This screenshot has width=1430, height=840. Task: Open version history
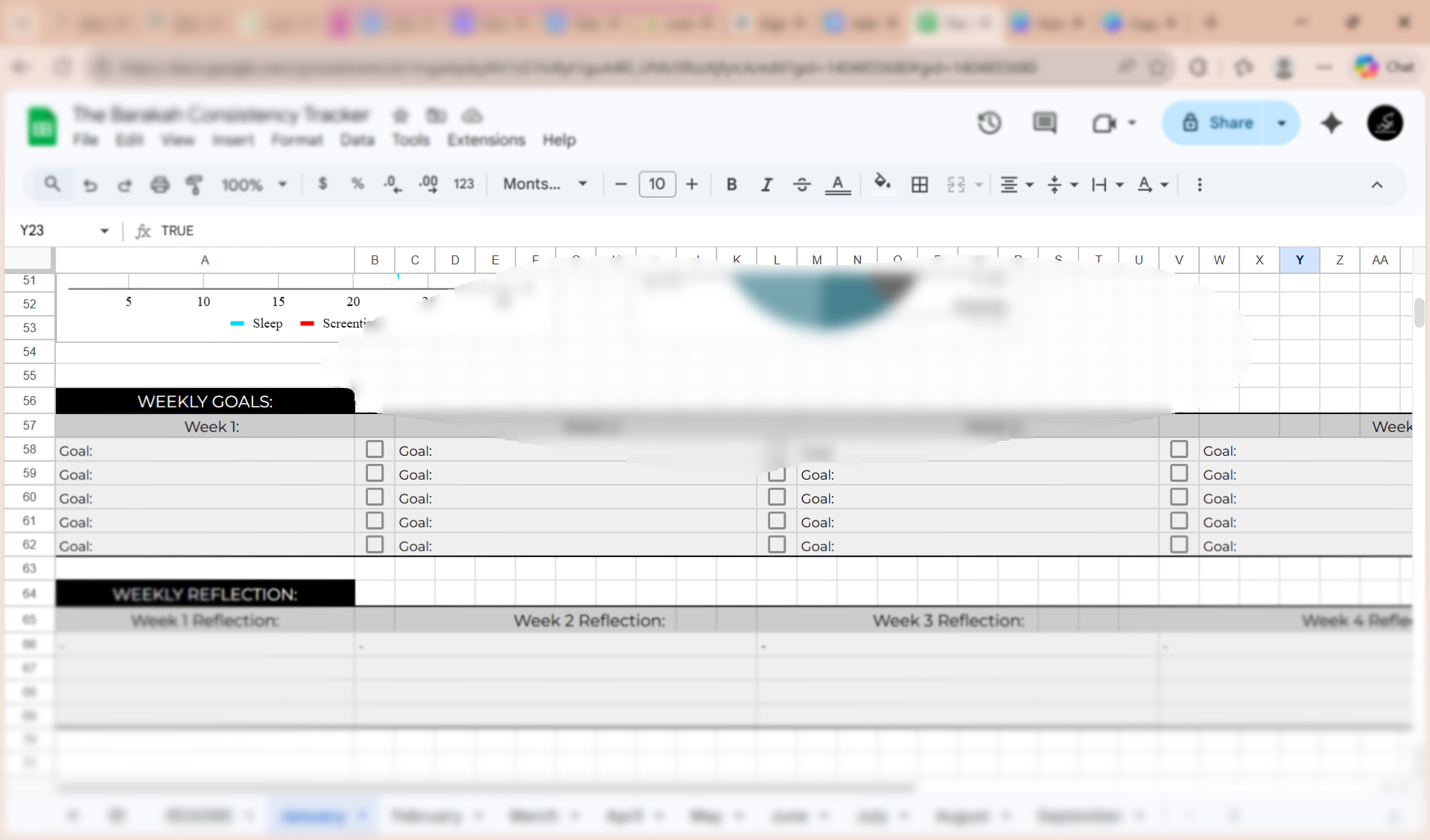tap(990, 123)
